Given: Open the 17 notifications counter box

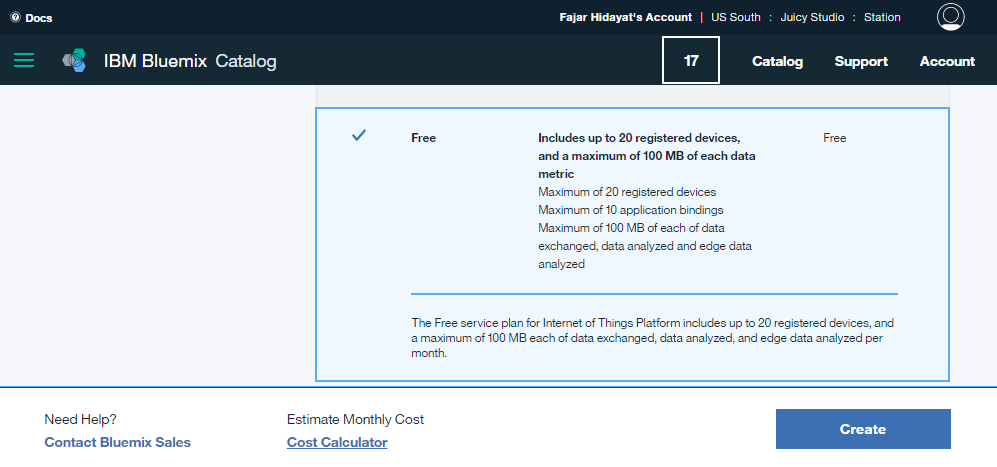Looking at the screenshot, I should coord(691,60).
